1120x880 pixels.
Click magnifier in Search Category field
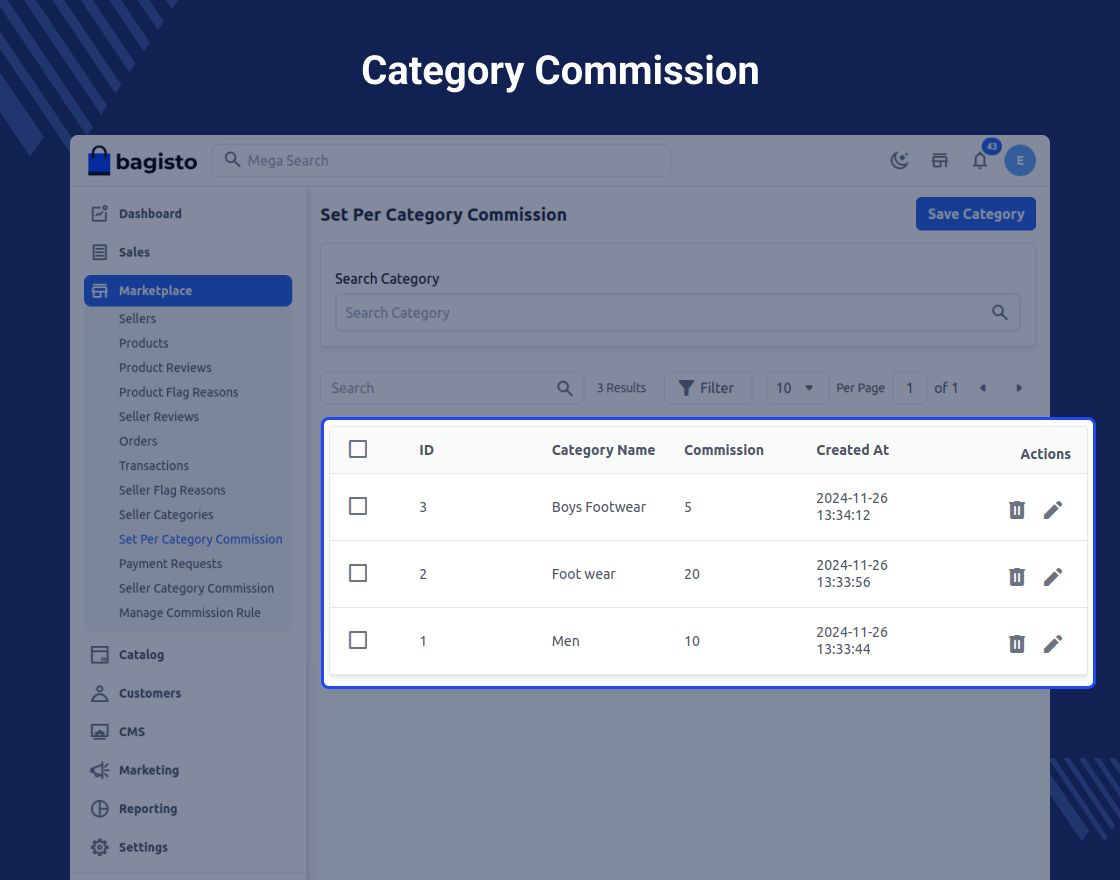point(999,312)
